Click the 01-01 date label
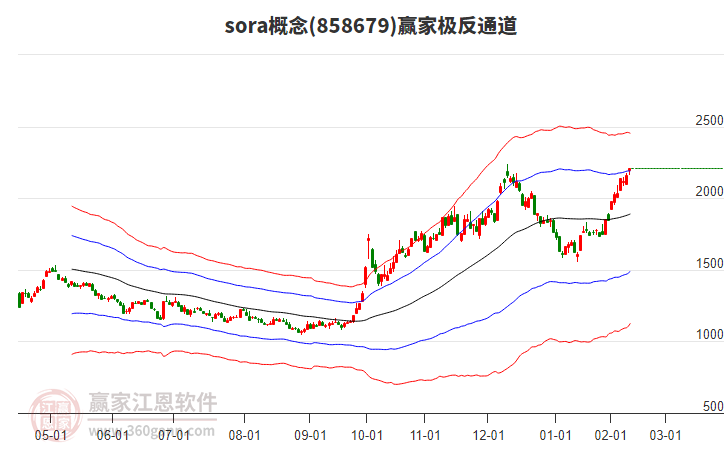 (555, 435)
